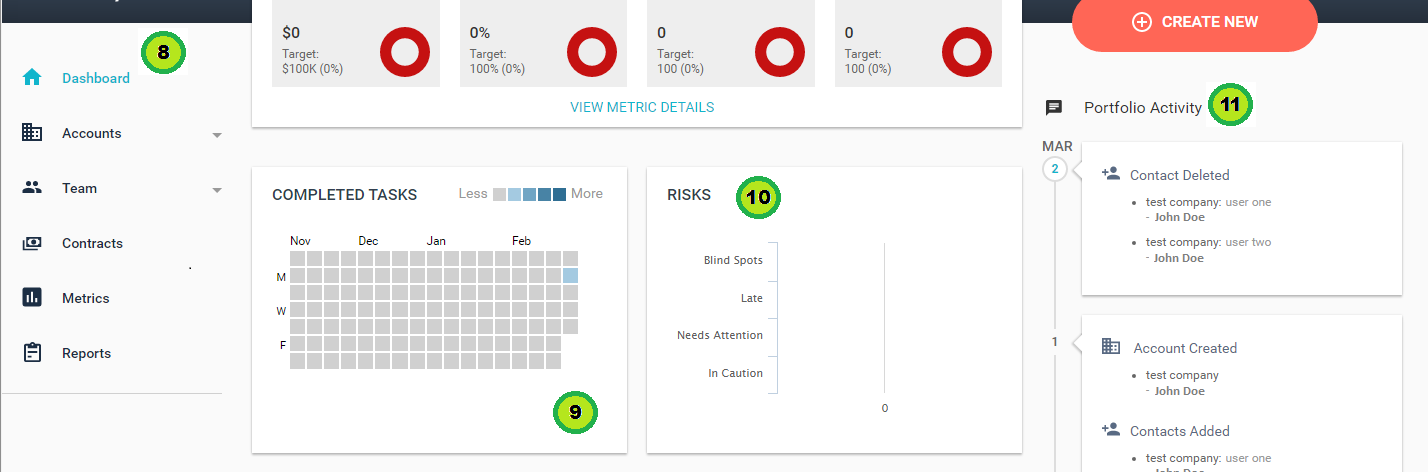Viewport: 1428px width, 472px height.
Task: Click the $0 target donut chart
Action: (x=406, y=51)
